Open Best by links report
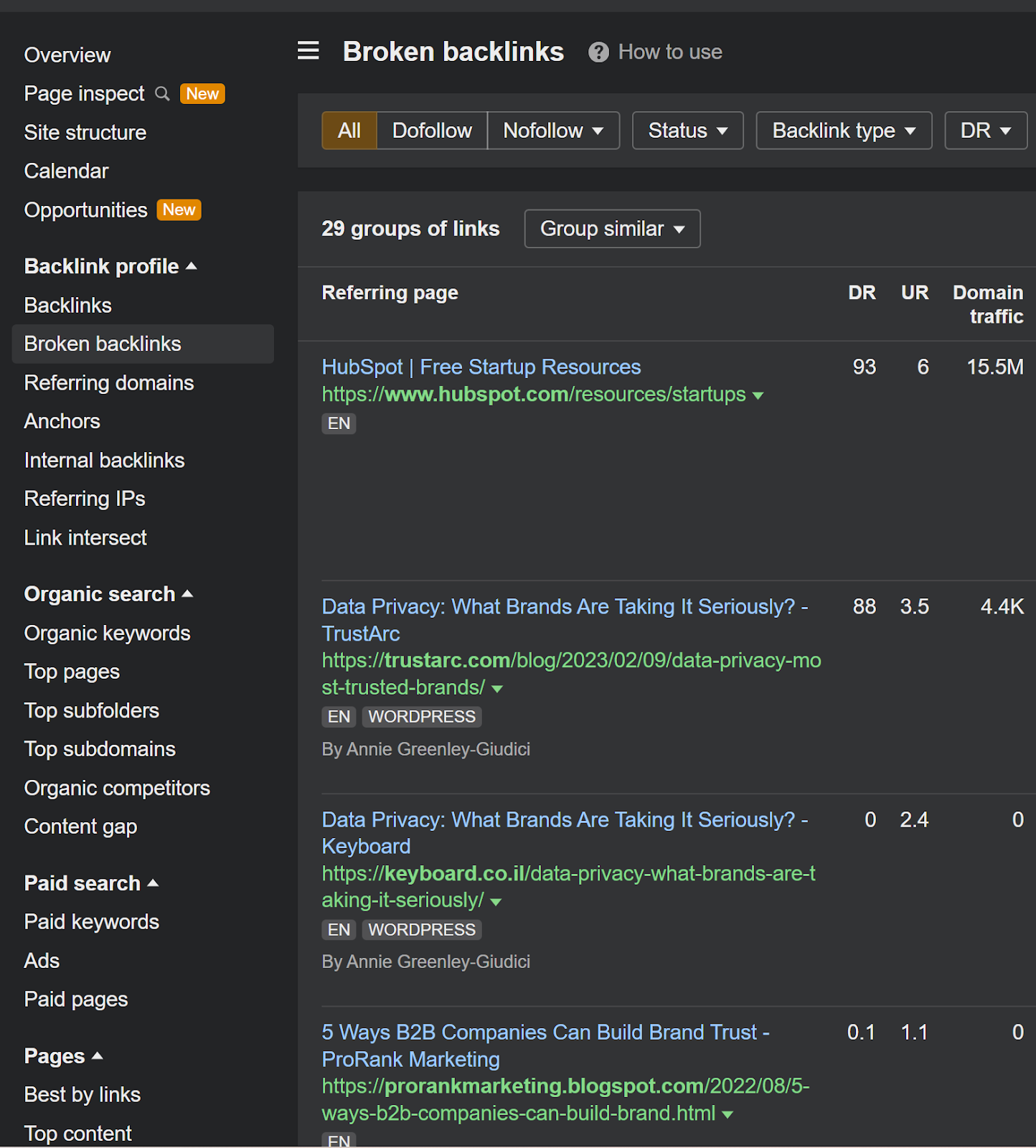This screenshot has width=1036, height=1148. point(83,1095)
